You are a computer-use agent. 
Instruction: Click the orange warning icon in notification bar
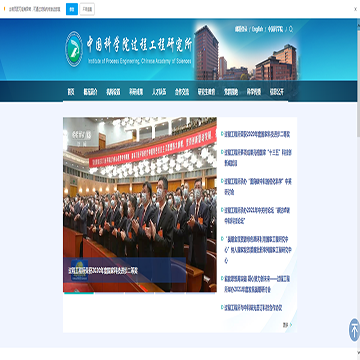(4, 9)
